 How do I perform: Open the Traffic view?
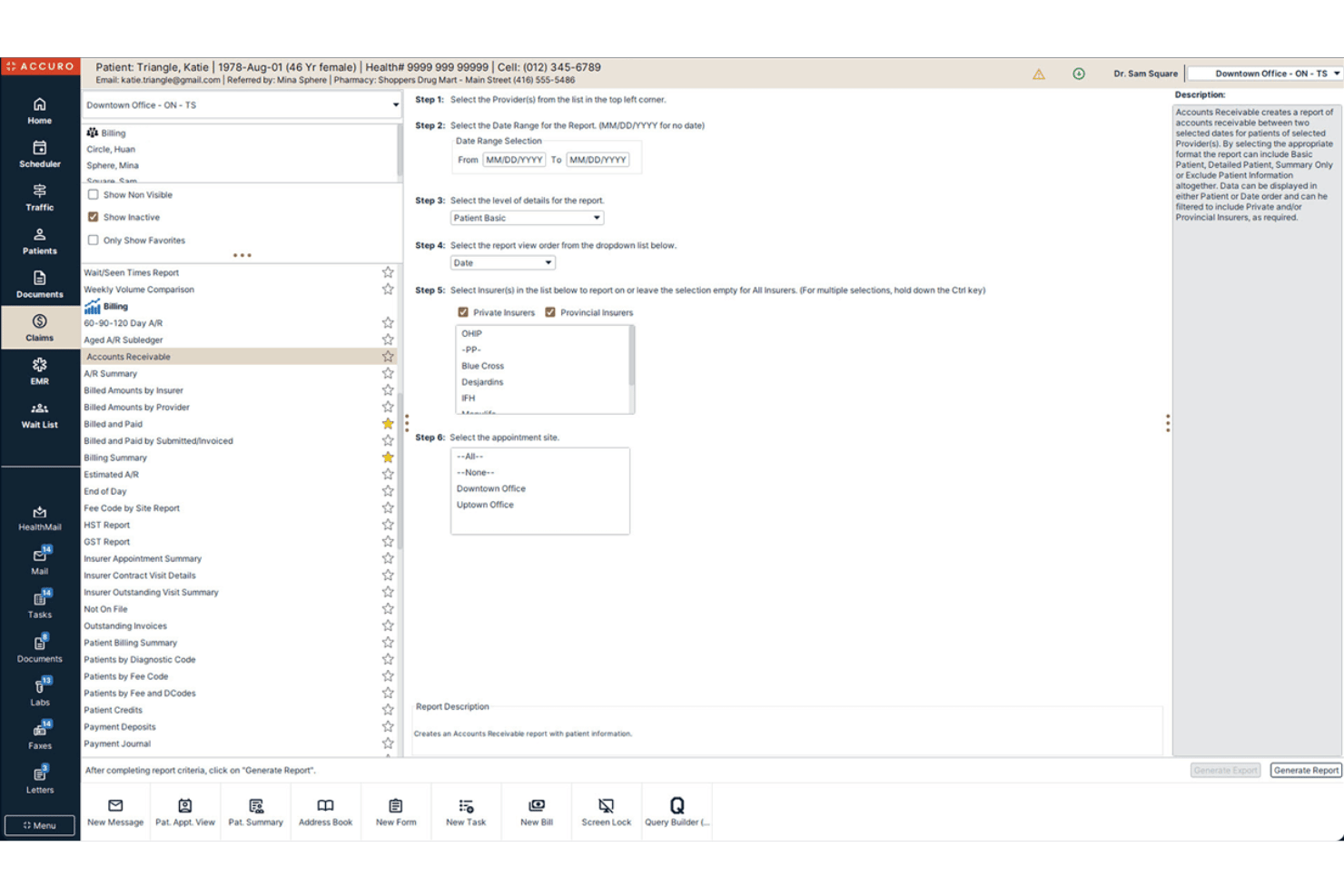click(x=39, y=198)
